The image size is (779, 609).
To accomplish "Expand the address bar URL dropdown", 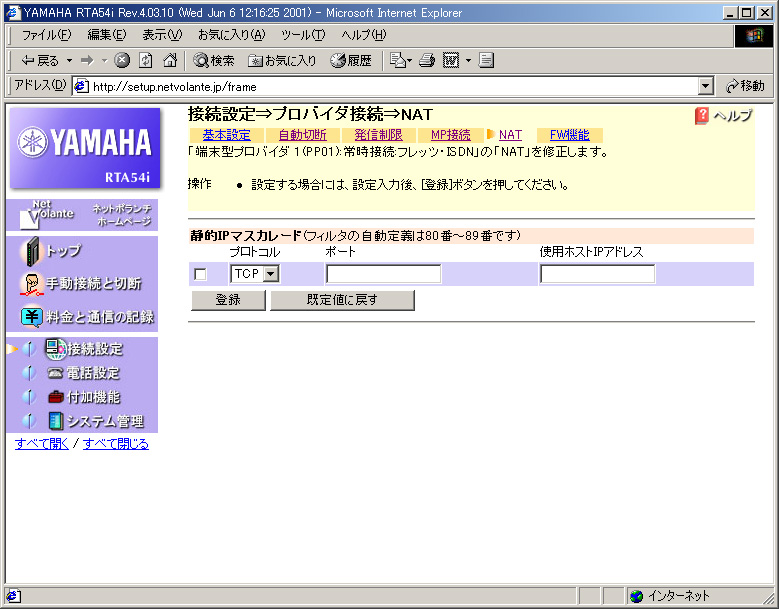I will pyautogui.click(x=706, y=87).
